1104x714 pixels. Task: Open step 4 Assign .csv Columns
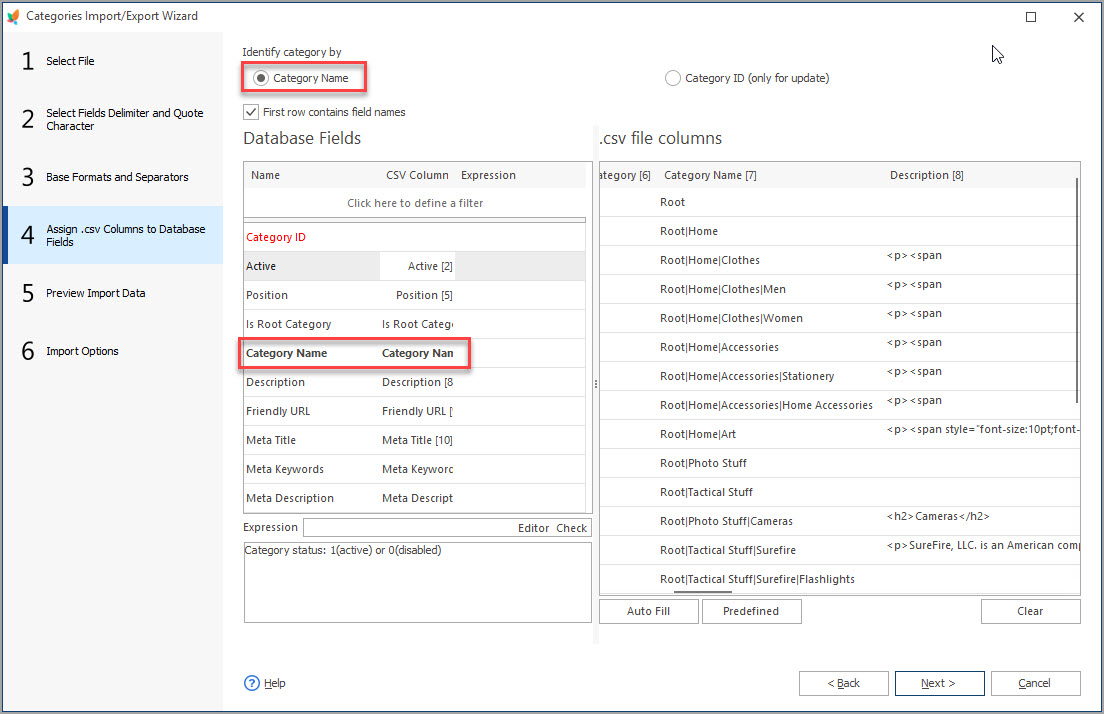pyautogui.click(x=113, y=235)
